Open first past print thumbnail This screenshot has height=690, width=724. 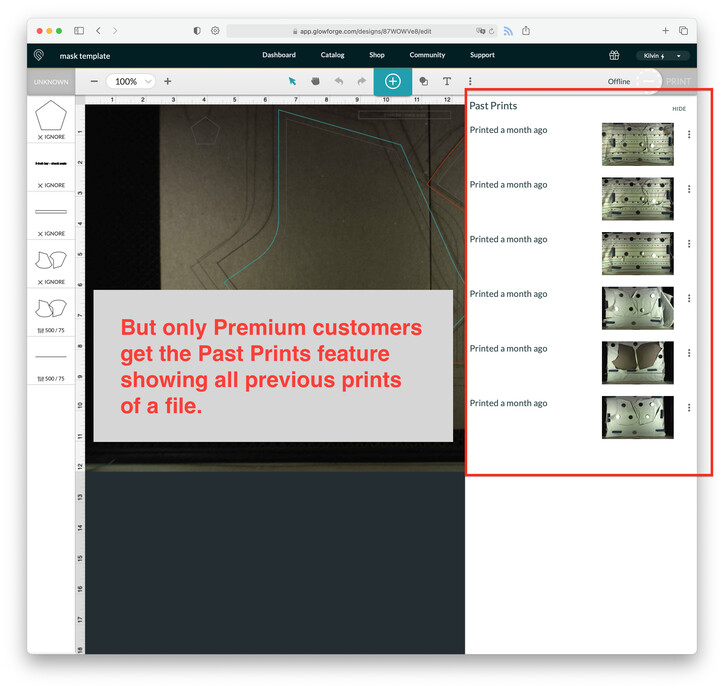(x=638, y=144)
